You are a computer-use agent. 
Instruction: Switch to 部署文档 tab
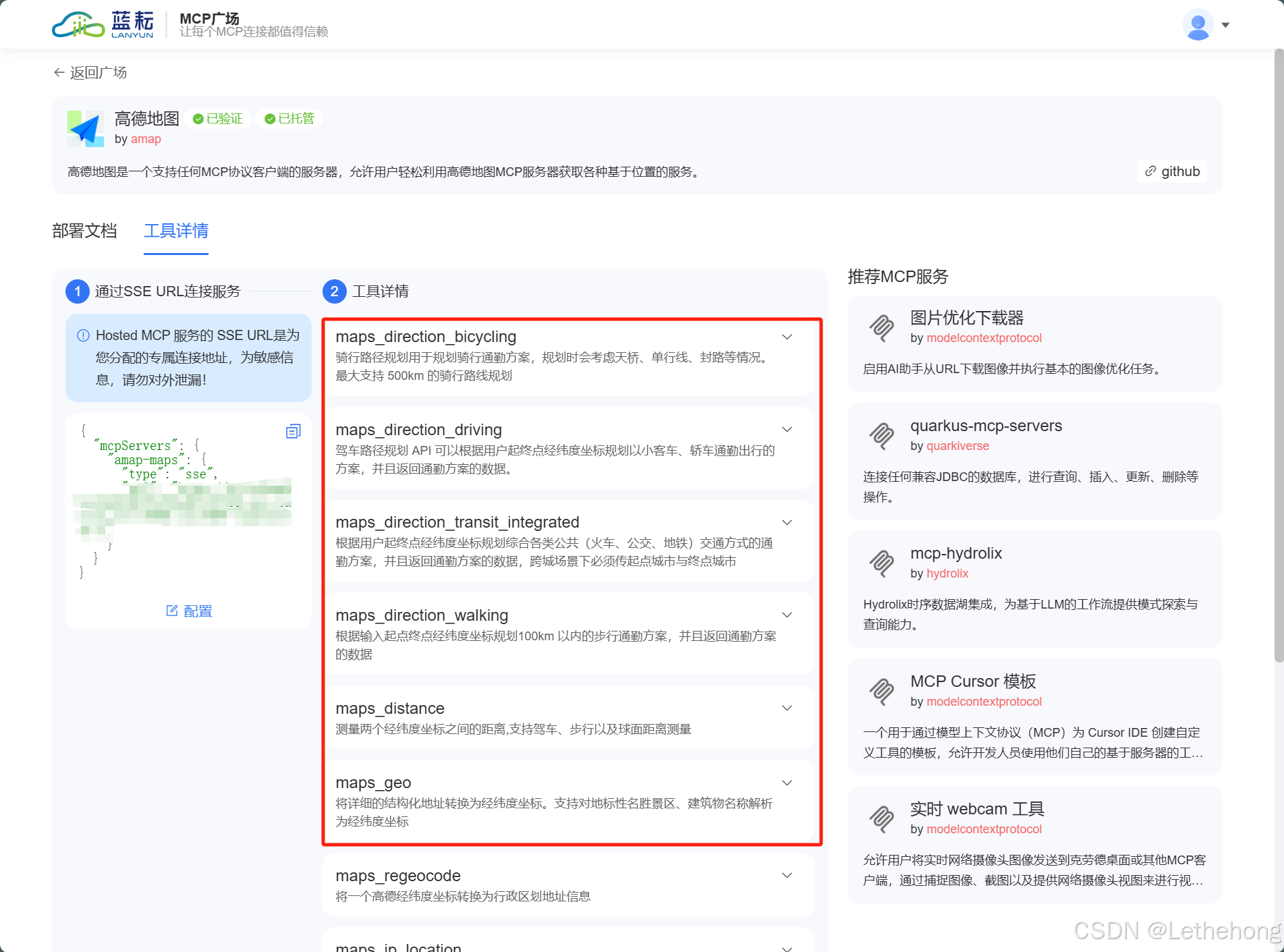(x=84, y=231)
